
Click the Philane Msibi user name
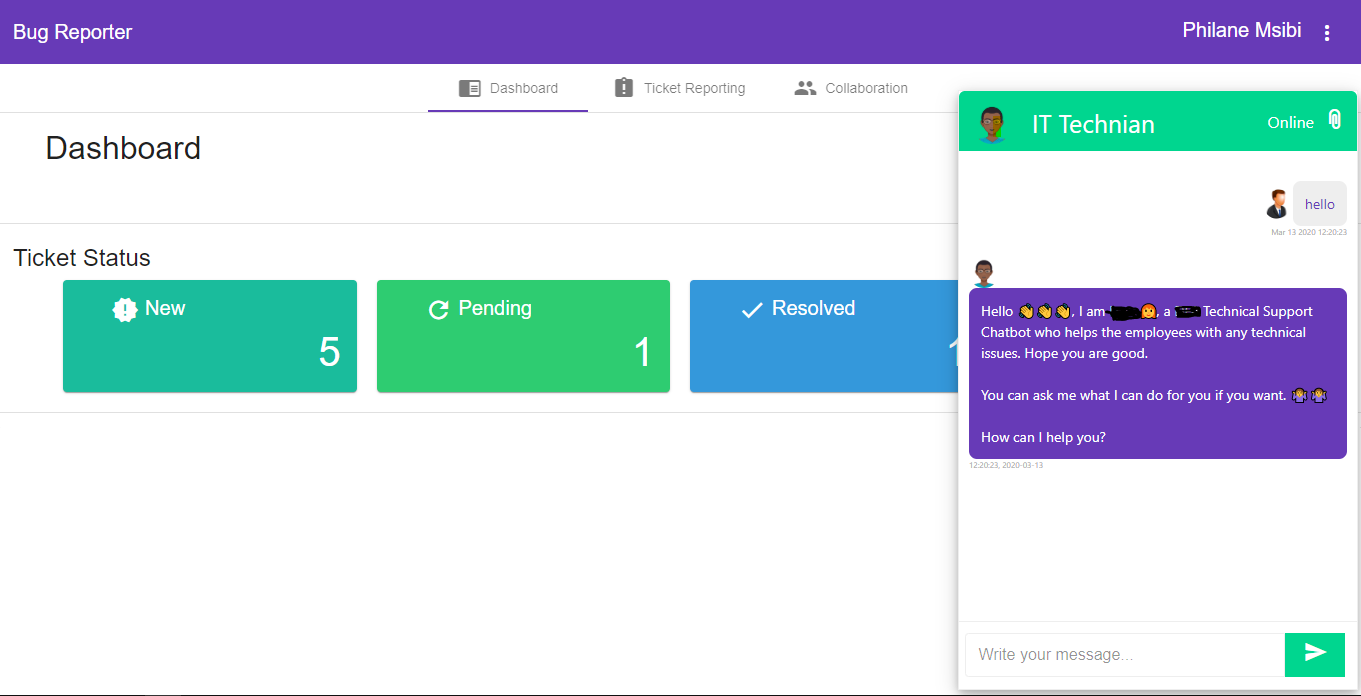pyautogui.click(x=1241, y=30)
